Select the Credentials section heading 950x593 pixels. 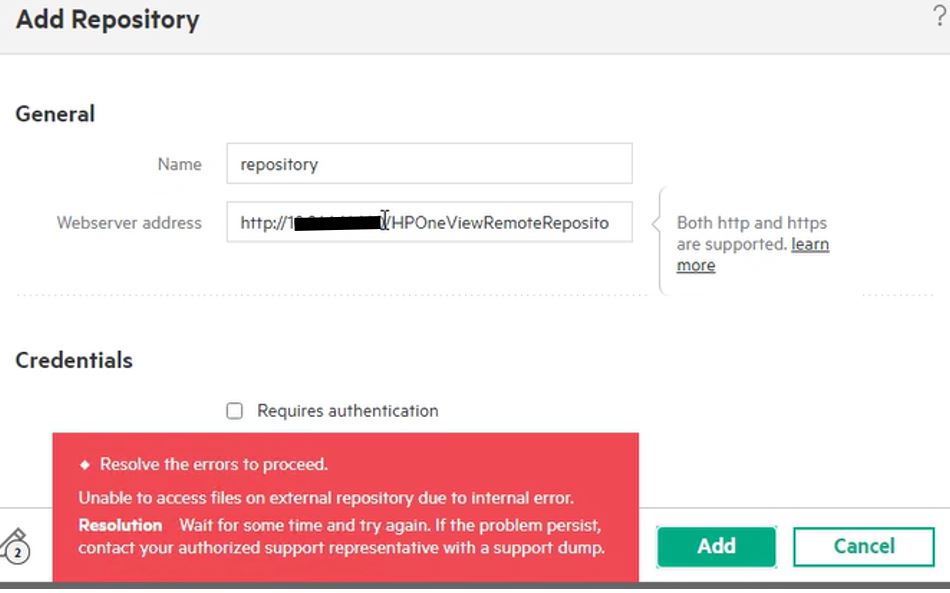coord(73,360)
